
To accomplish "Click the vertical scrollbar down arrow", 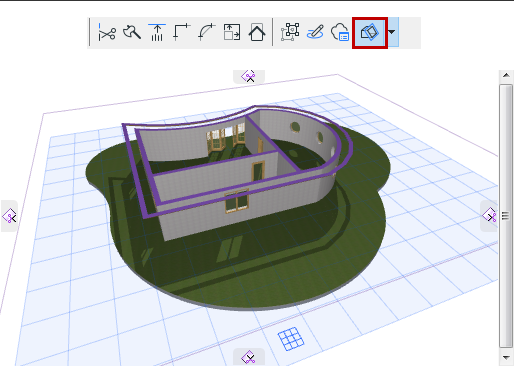I will point(506,357).
